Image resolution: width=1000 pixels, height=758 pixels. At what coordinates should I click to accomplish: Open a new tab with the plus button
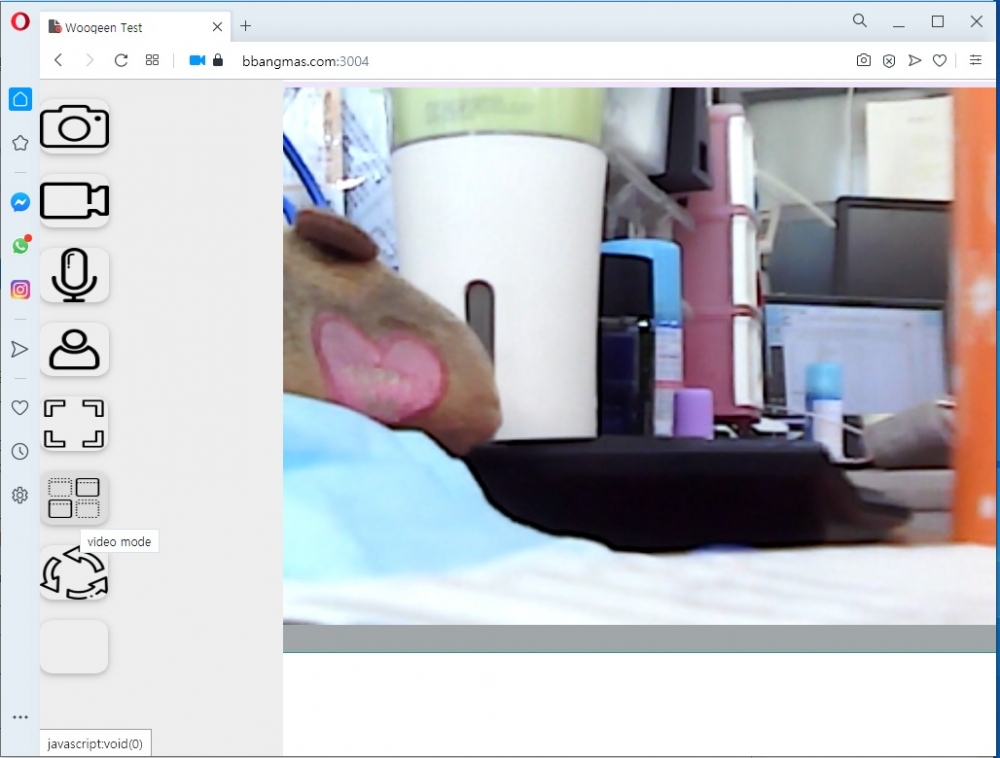[x=246, y=26]
